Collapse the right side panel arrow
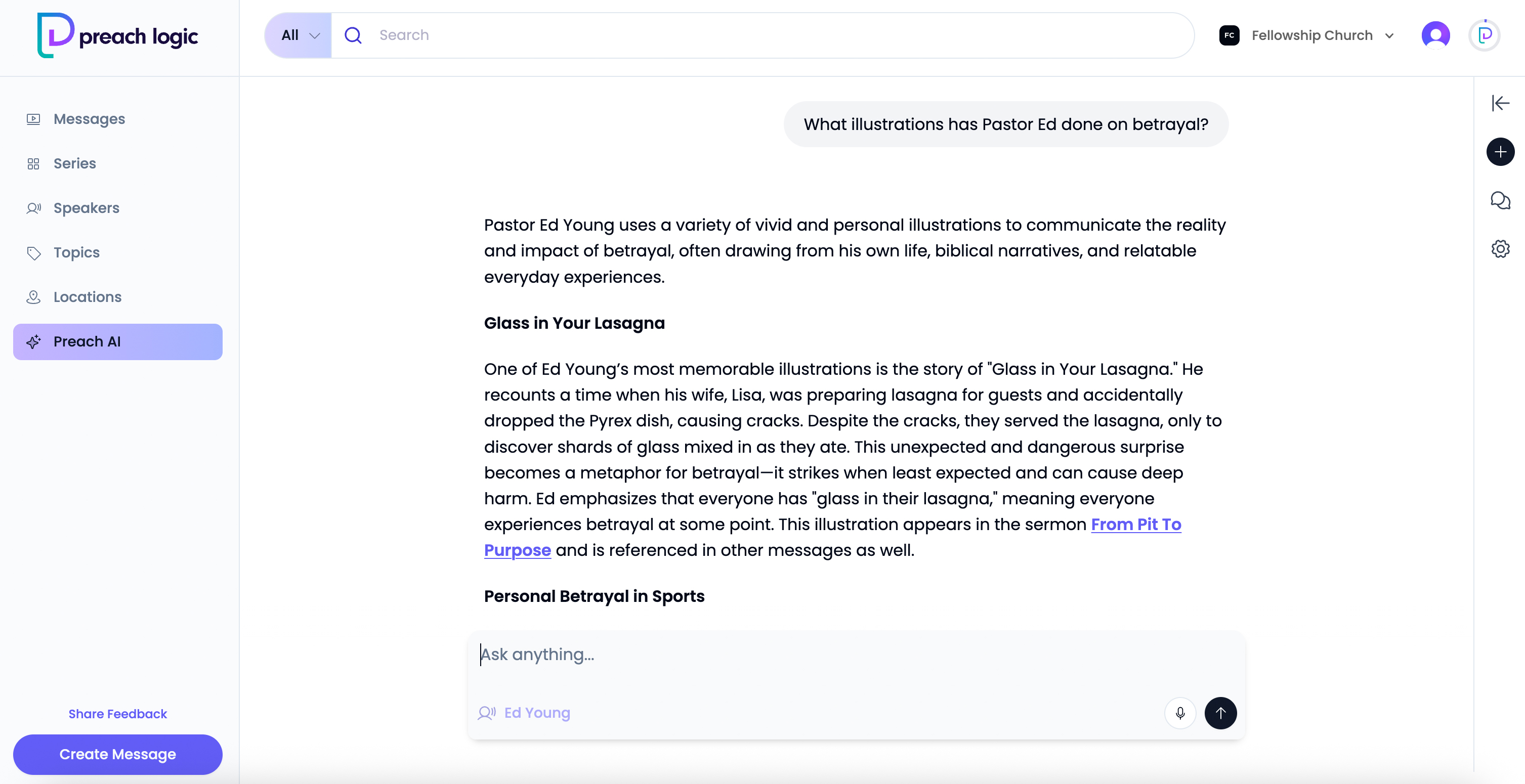Viewport: 1525px width, 784px height. tap(1500, 103)
